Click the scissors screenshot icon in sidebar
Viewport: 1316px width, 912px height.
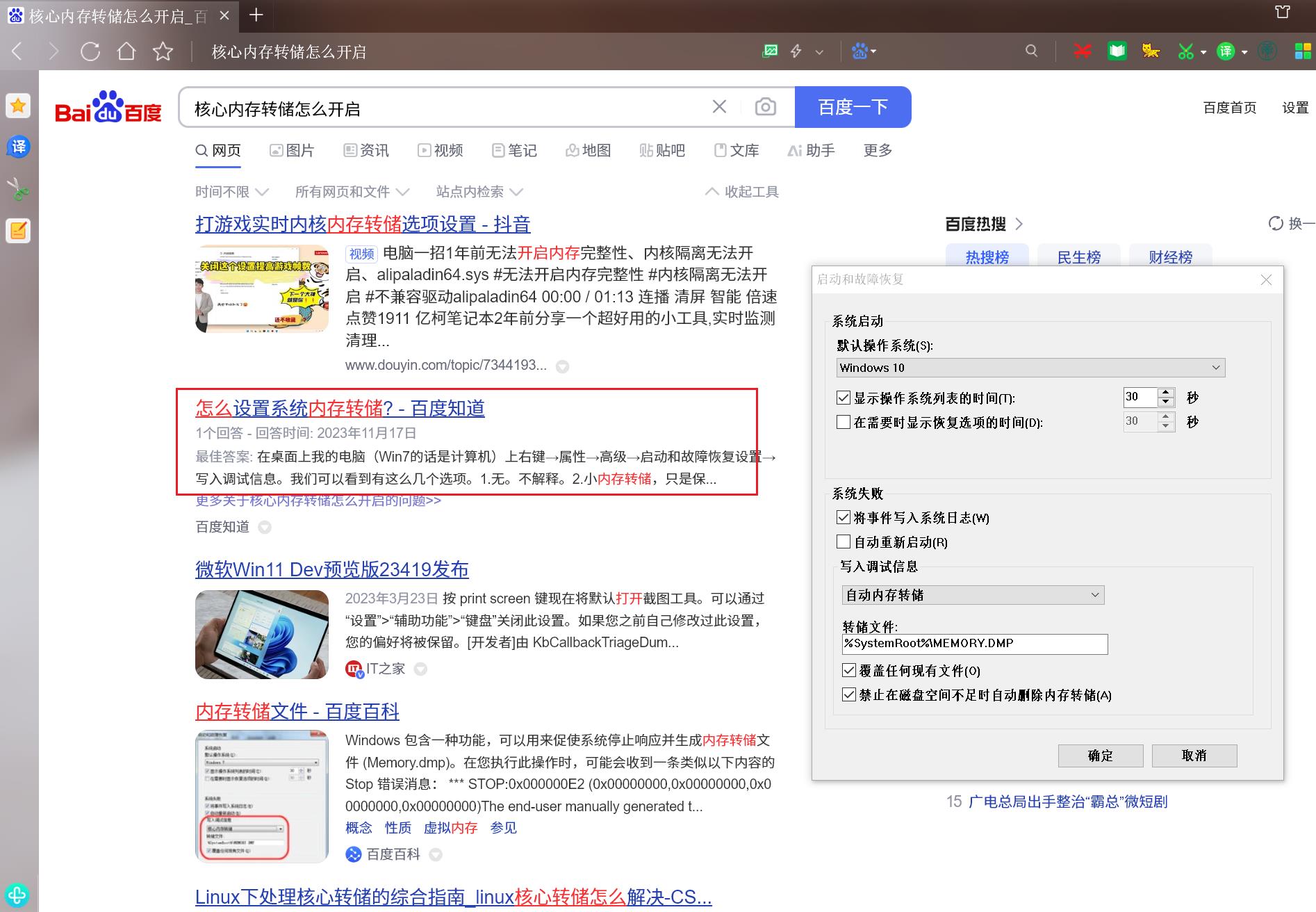pos(18,188)
